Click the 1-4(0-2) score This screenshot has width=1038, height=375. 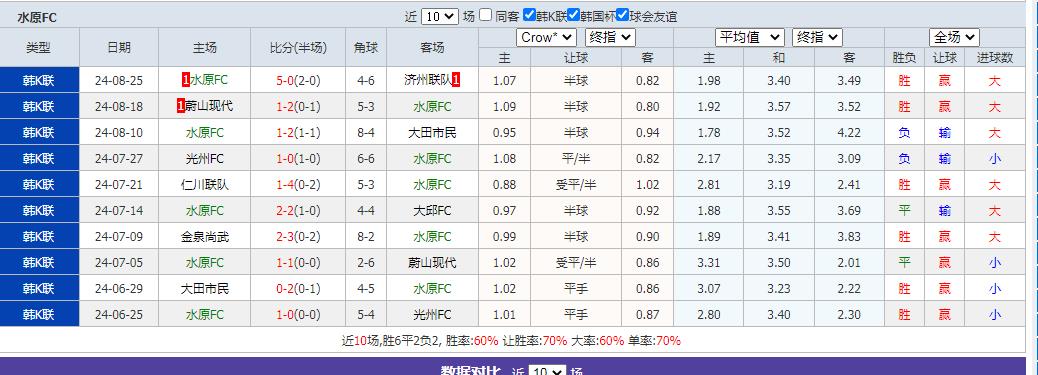(x=298, y=185)
